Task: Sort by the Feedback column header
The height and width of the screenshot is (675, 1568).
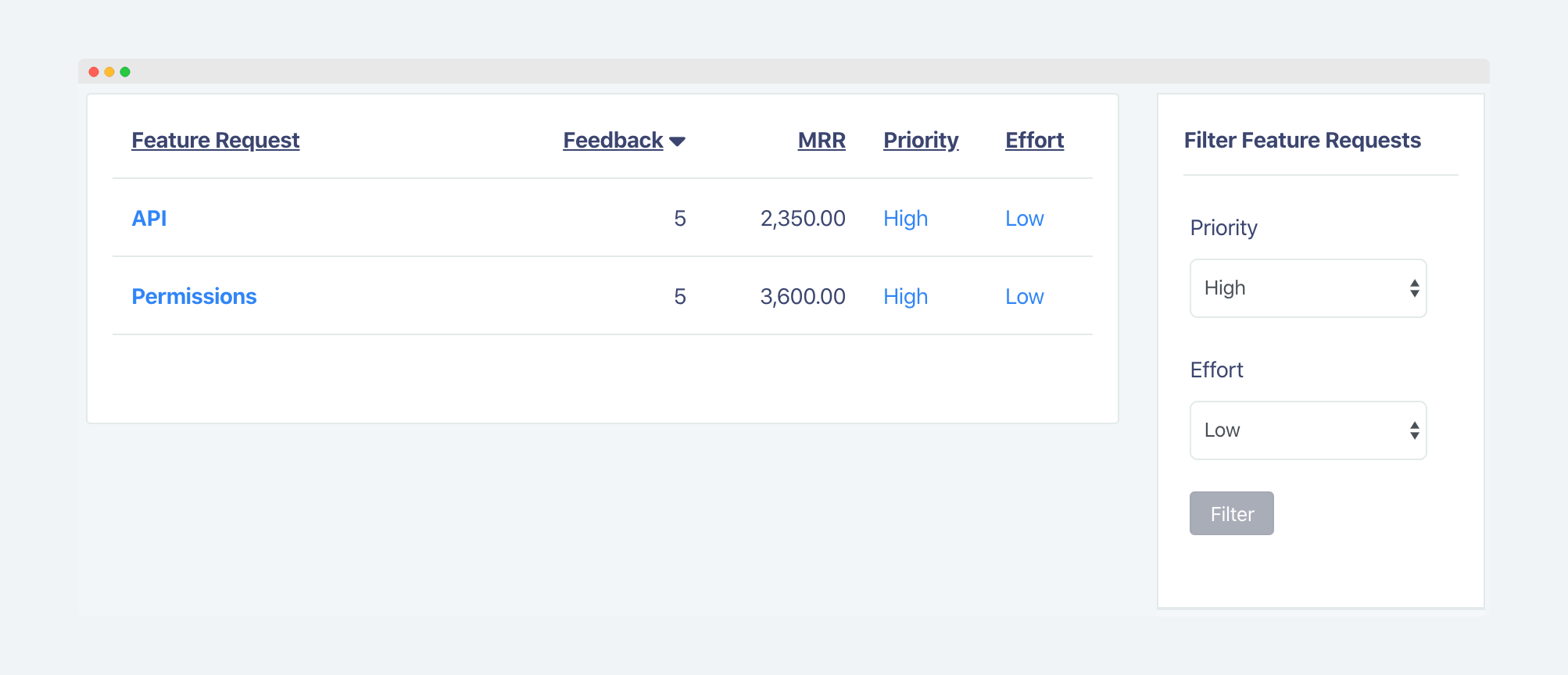Action: coord(613,141)
